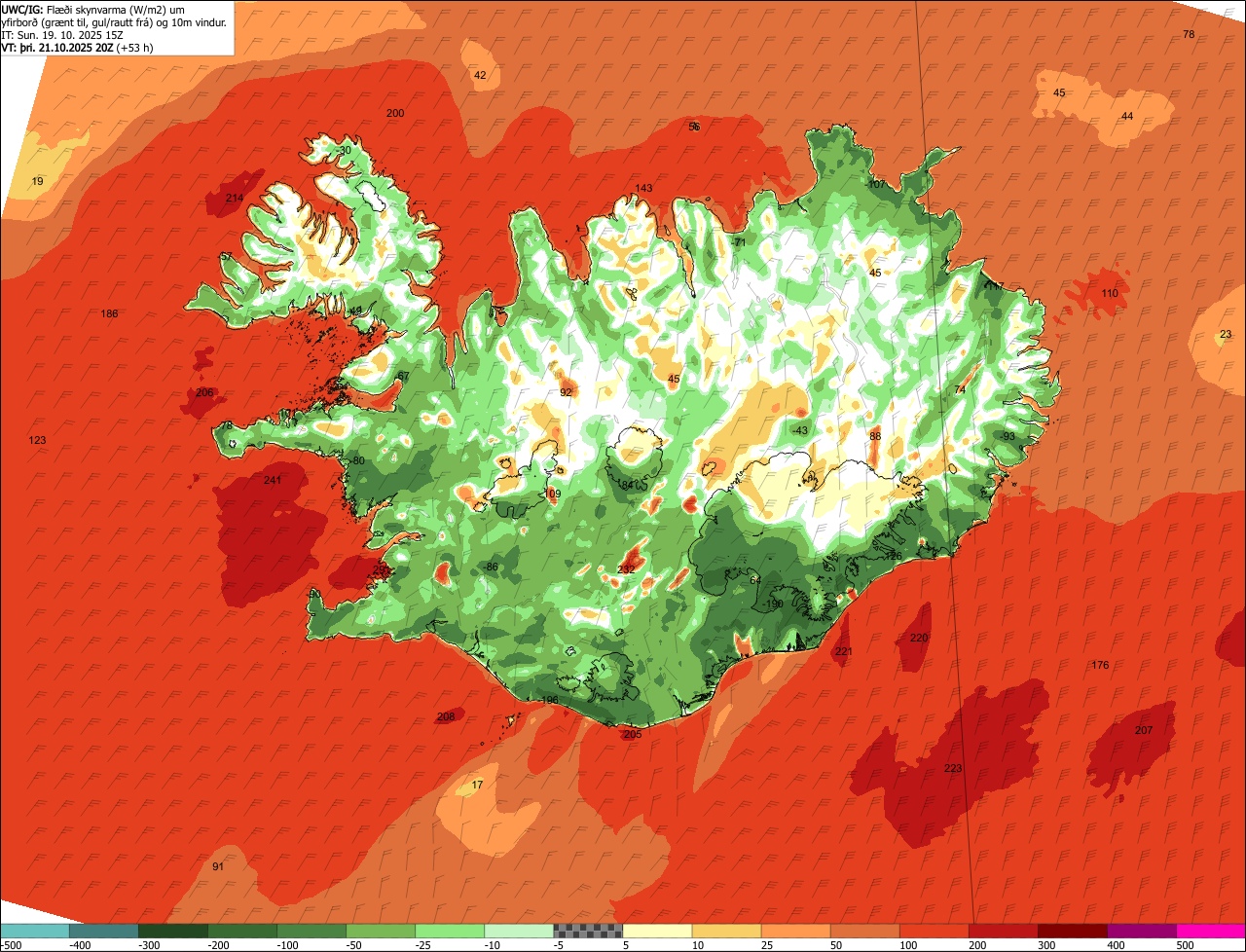Viewport: 1246px width, 952px height.
Task: Click the map value '208'
Action: (446, 717)
